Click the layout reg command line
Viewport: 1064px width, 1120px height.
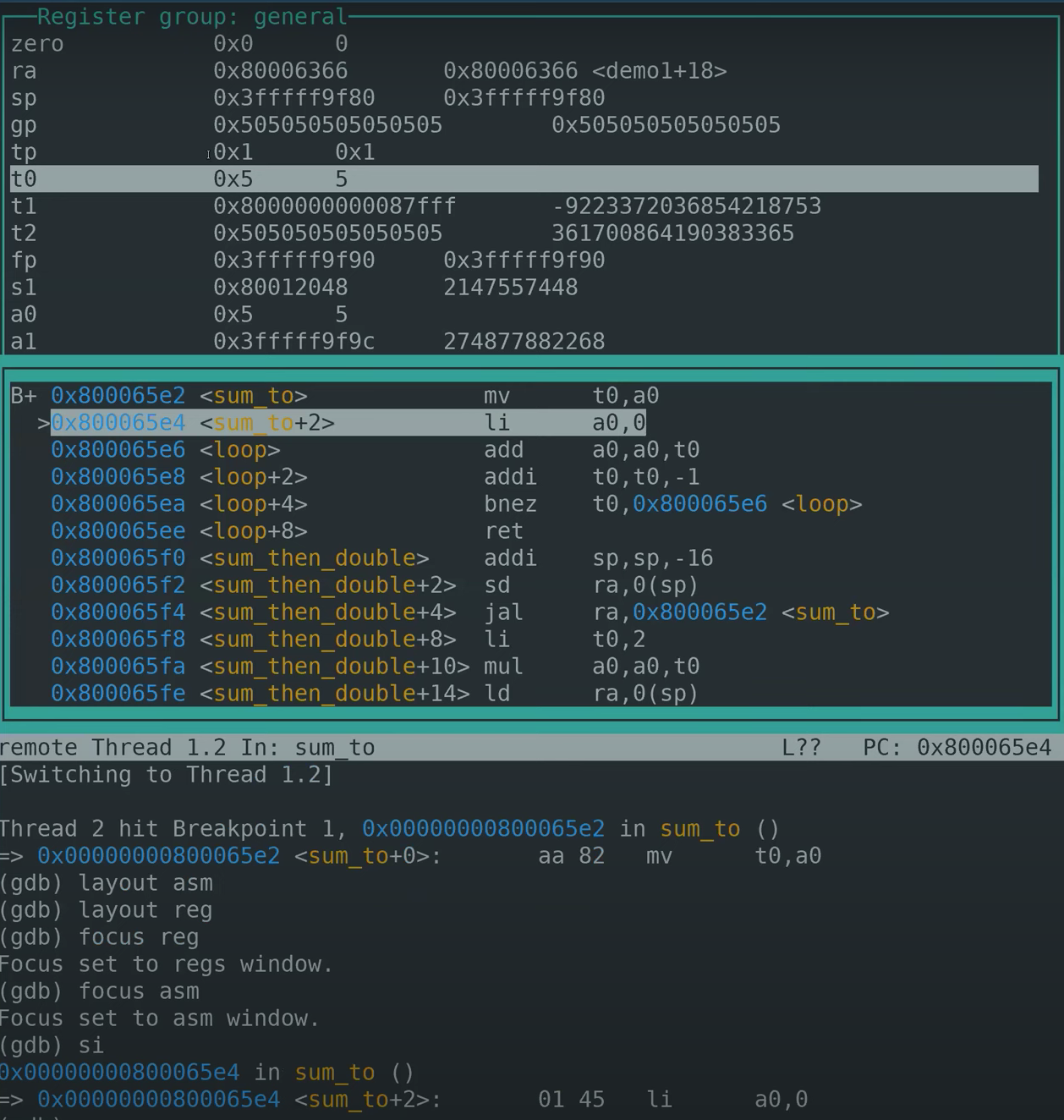[x=106, y=910]
